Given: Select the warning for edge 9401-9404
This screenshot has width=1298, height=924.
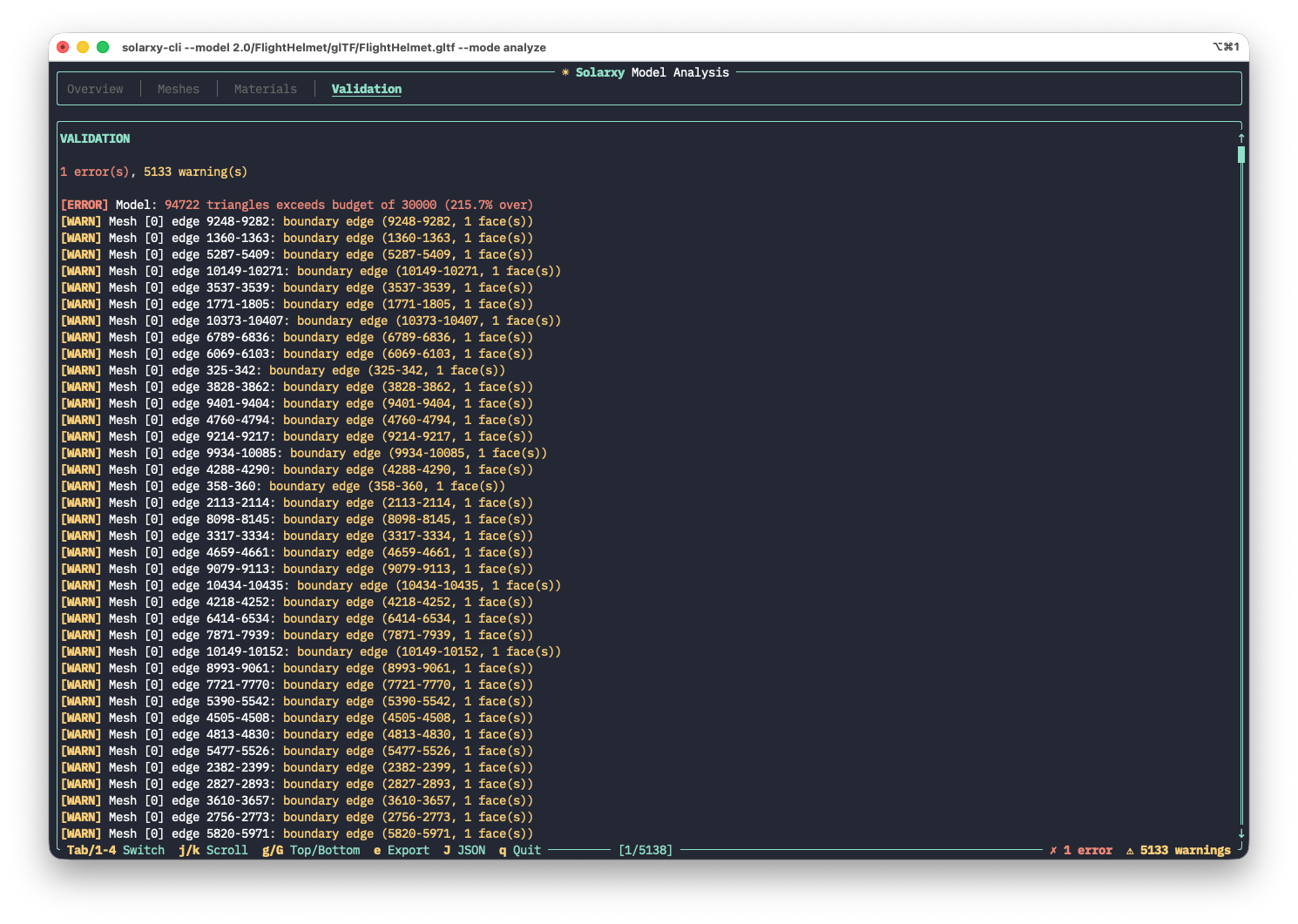Looking at the screenshot, I should point(297,403).
